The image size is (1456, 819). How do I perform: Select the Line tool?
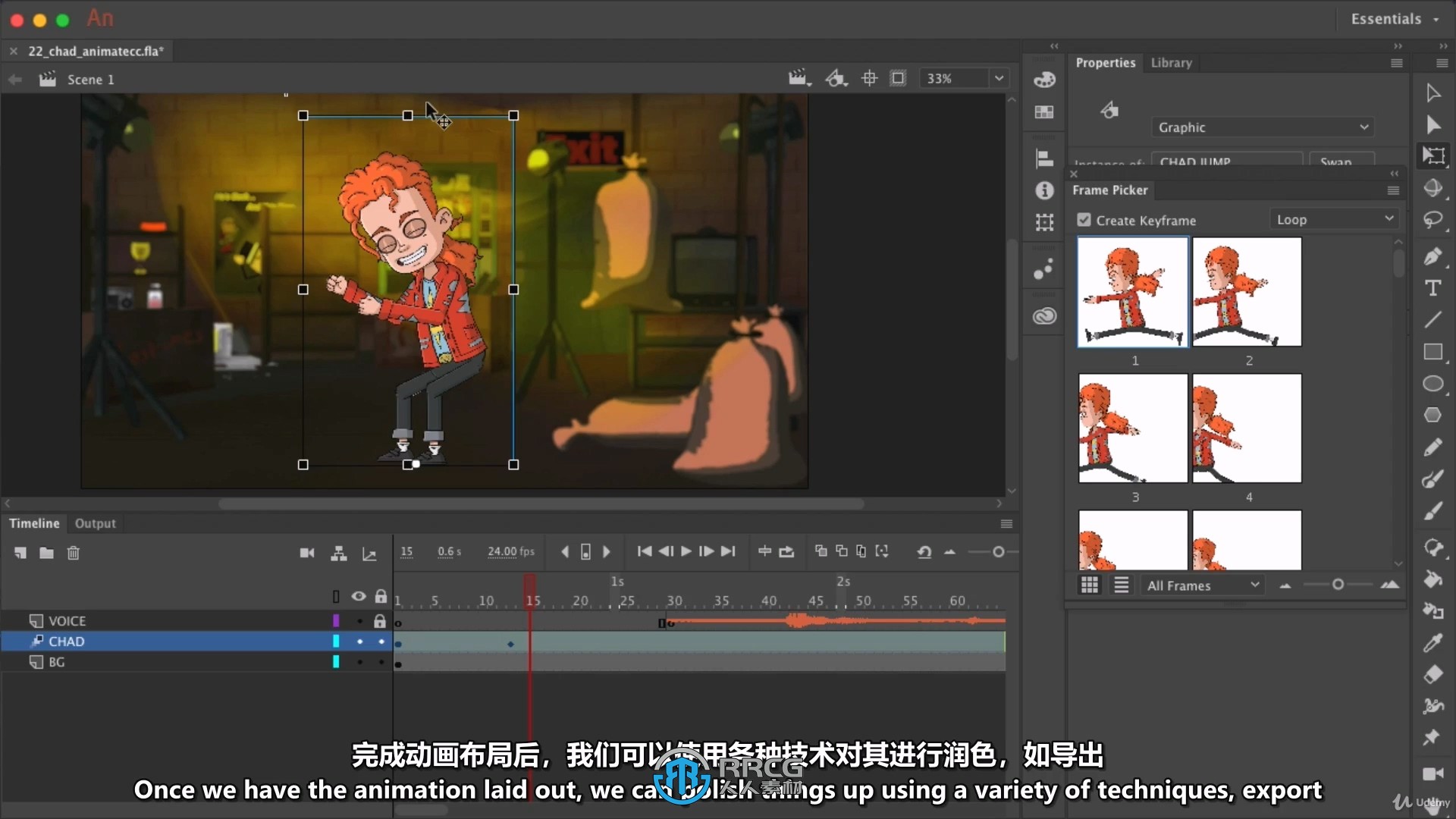[1432, 320]
